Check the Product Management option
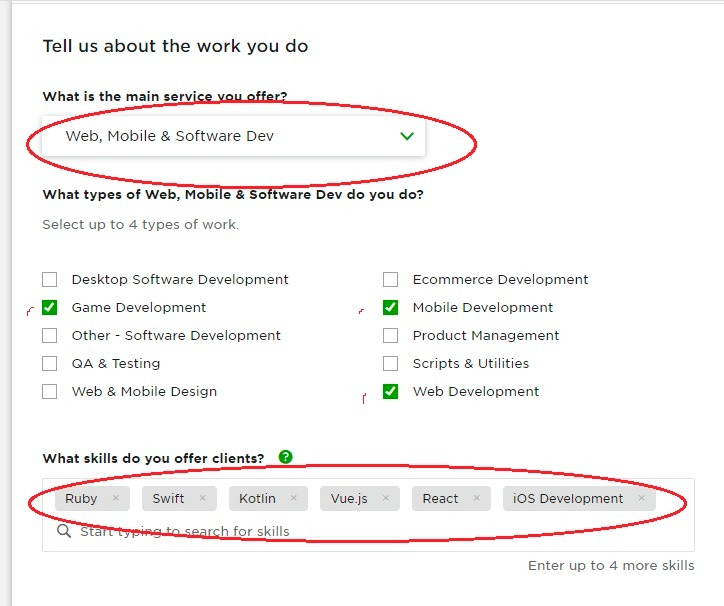The height and width of the screenshot is (606, 724). (x=391, y=336)
